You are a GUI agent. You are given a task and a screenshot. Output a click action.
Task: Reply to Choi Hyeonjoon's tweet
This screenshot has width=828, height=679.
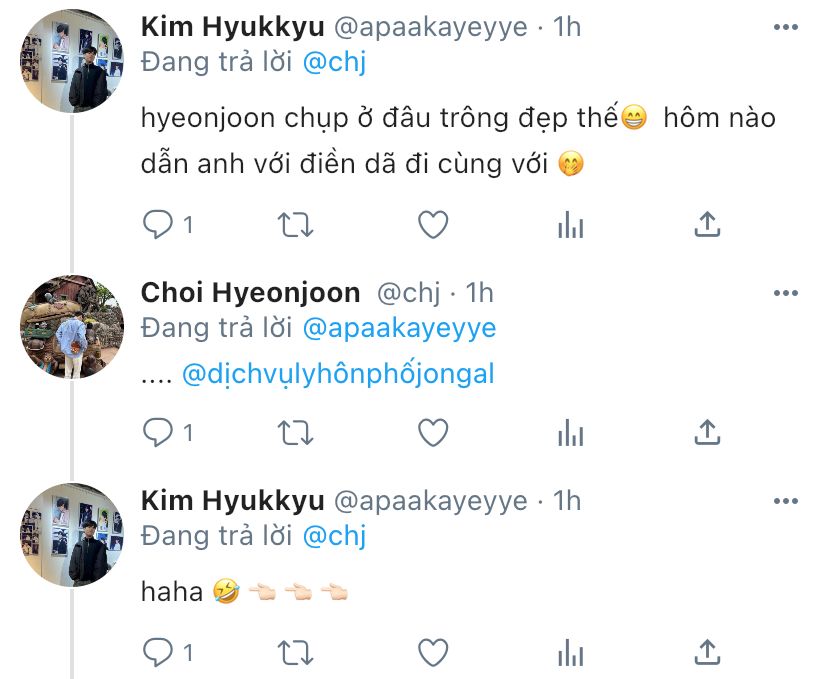[x=158, y=433]
